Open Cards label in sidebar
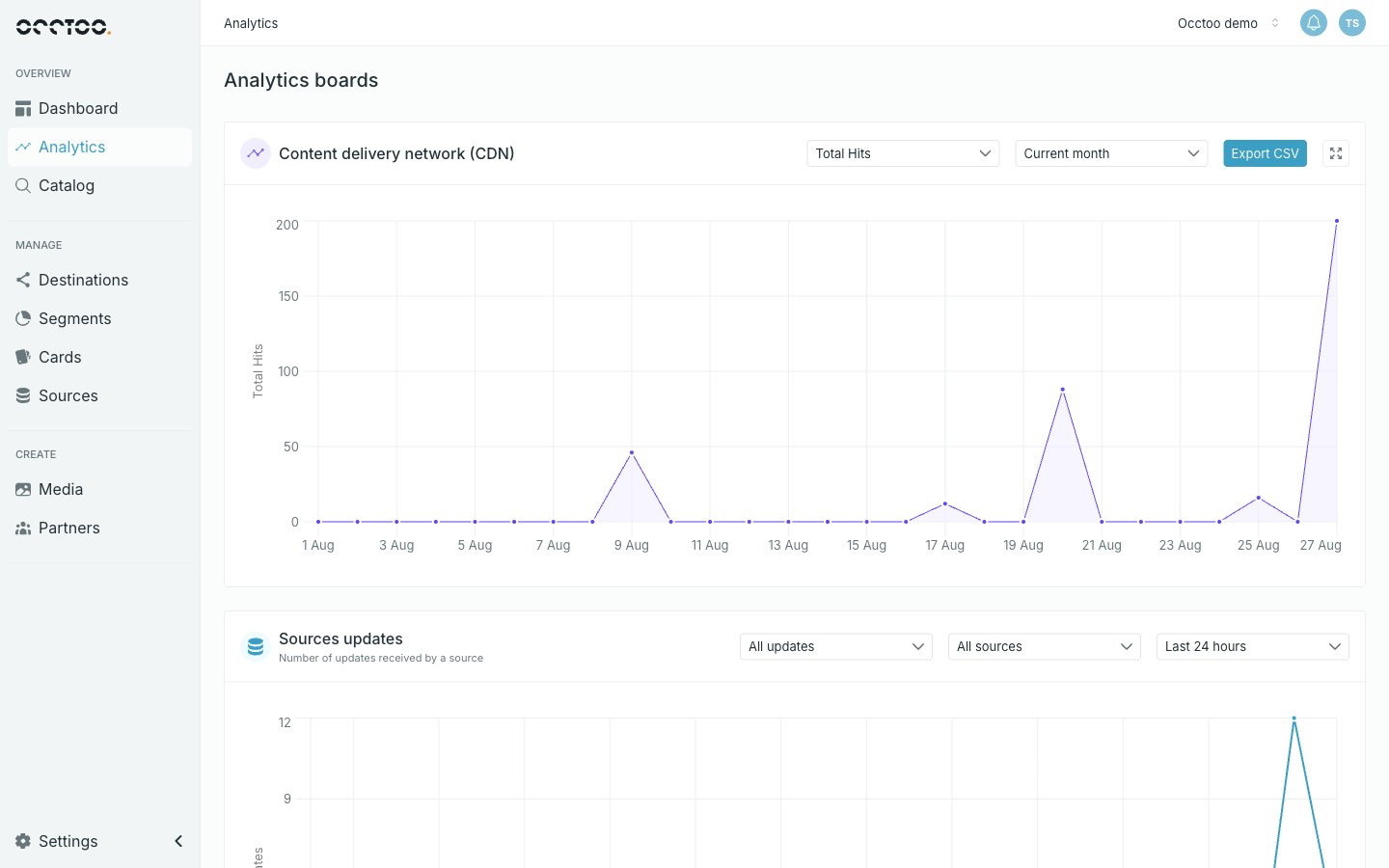 pyautogui.click(x=60, y=357)
